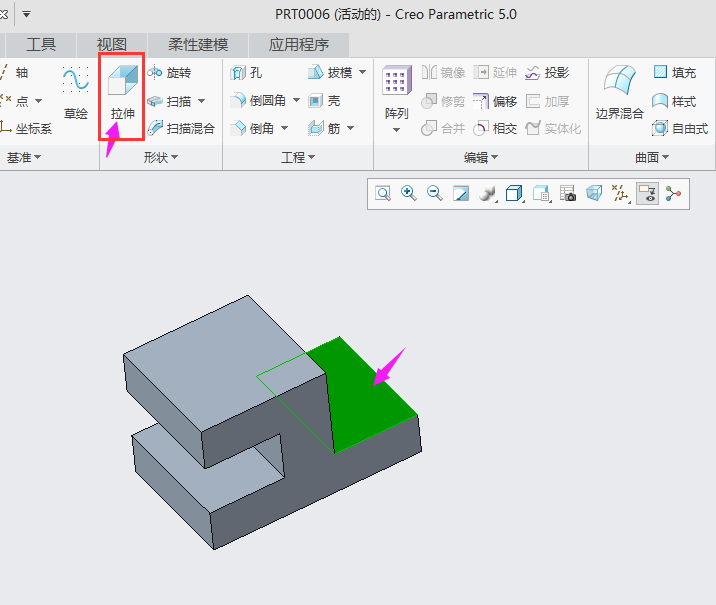Toggle the annotation display eye button

(647, 194)
